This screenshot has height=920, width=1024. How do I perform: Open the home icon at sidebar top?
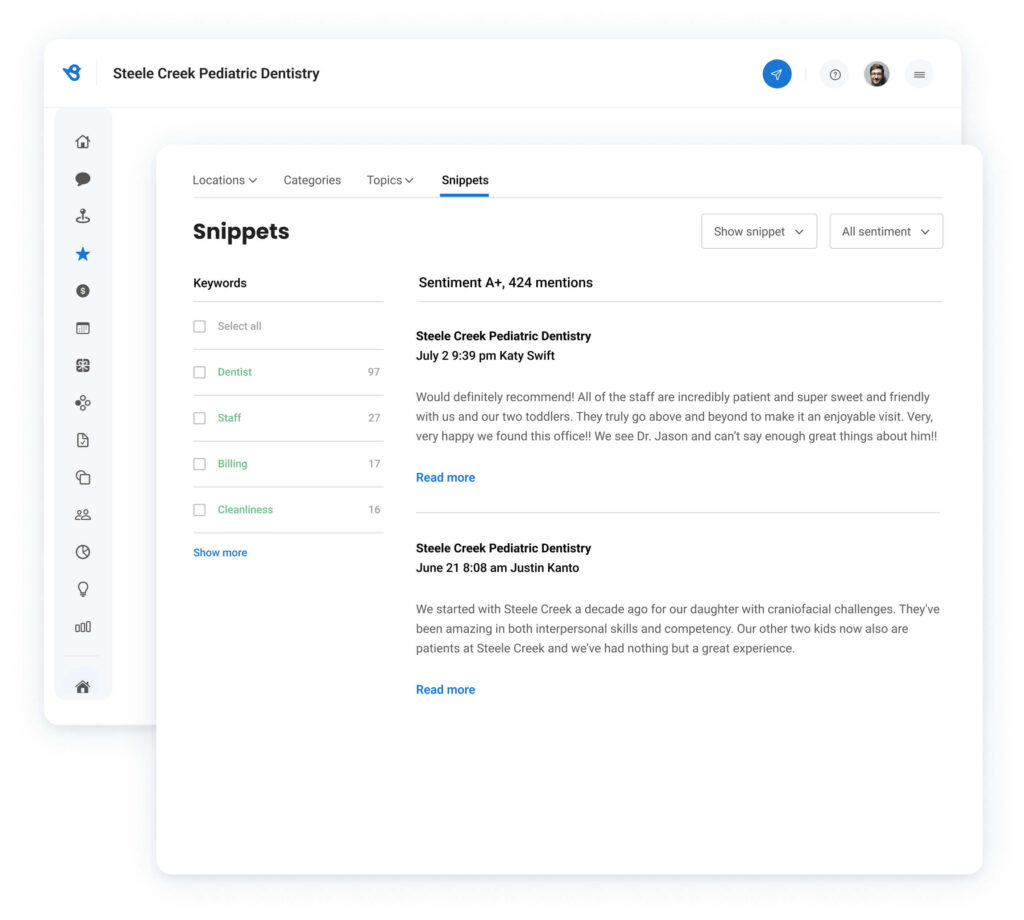coord(83,142)
